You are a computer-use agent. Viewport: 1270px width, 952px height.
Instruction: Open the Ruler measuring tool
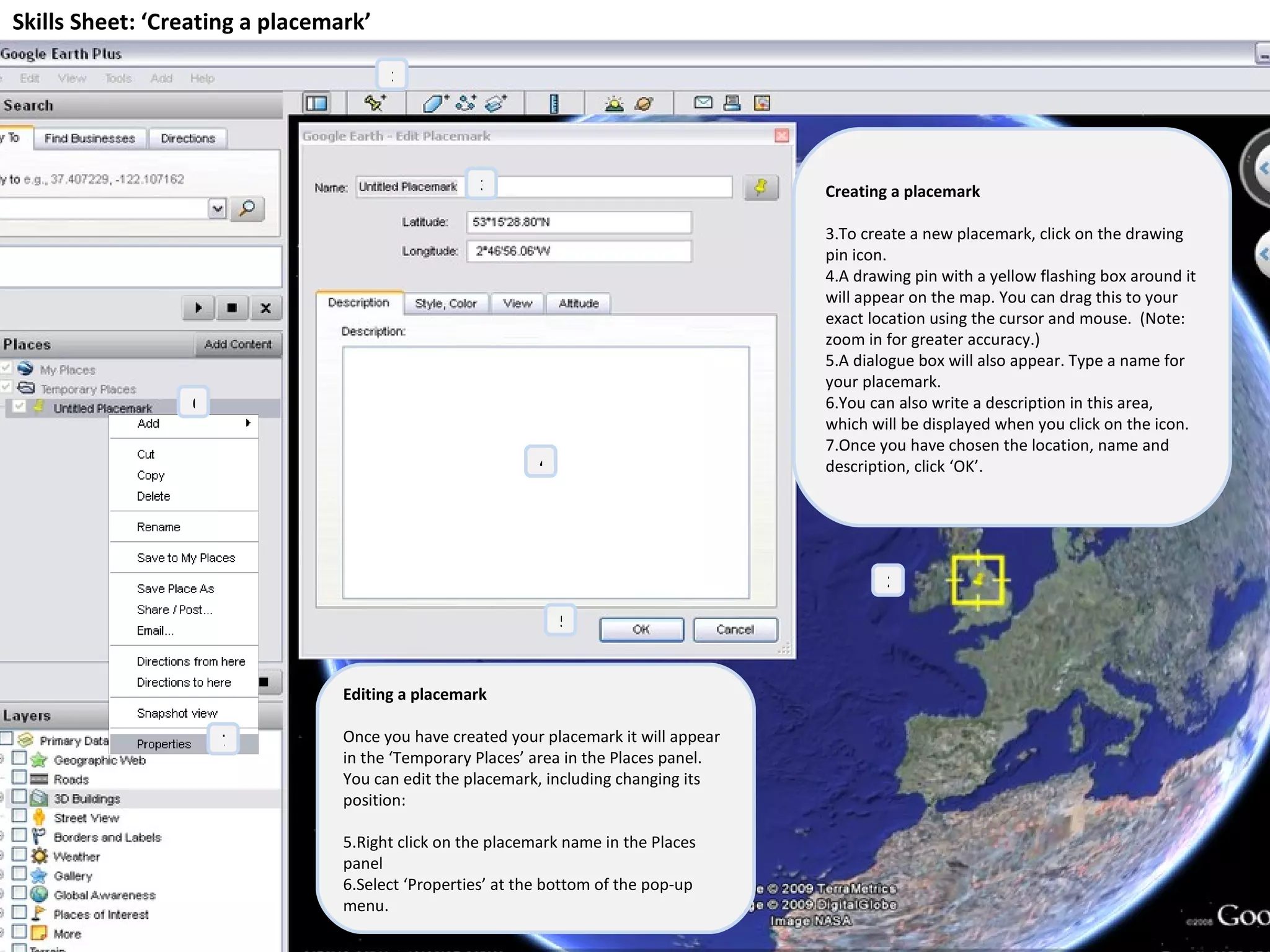(x=554, y=104)
